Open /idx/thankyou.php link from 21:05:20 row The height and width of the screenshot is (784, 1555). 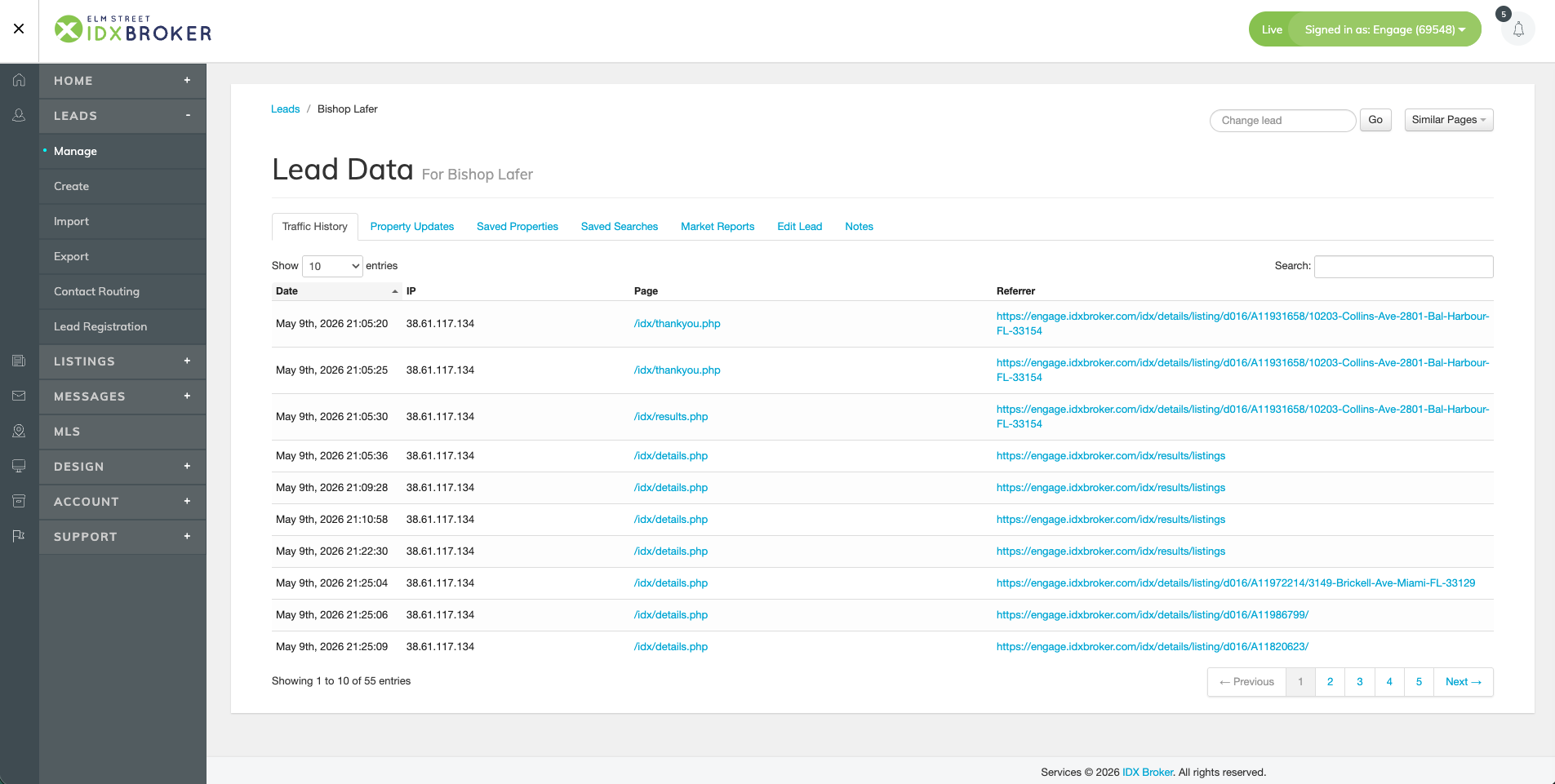tap(678, 324)
